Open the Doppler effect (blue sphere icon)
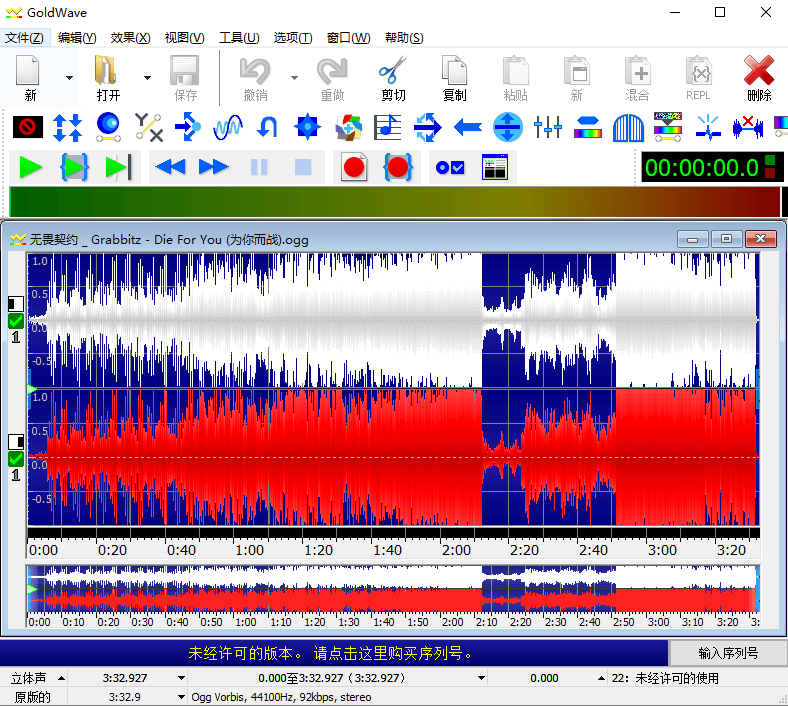This screenshot has height=706, width=788. pos(108,127)
